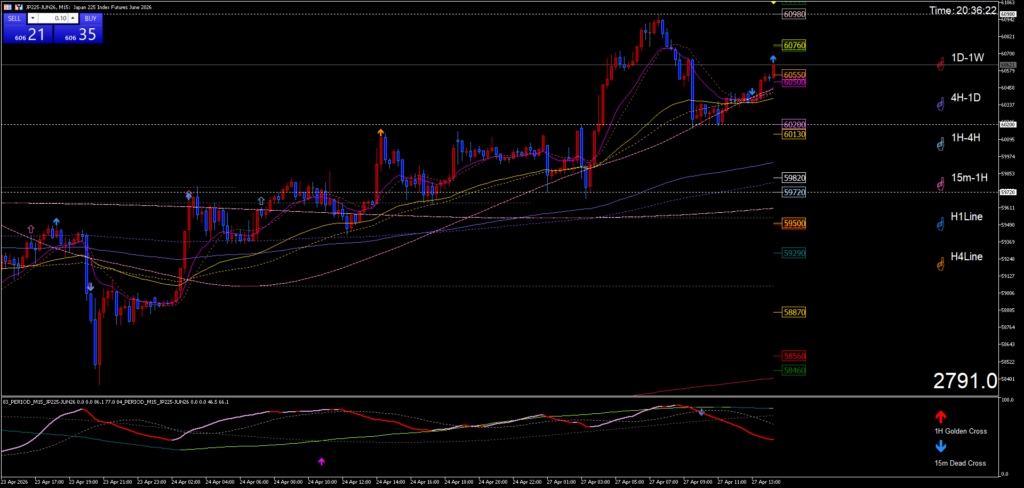Image resolution: width=1024 pixels, height=488 pixels.
Task: Click the pink hand icon beside 15m-1H
Action: click(940, 184)
